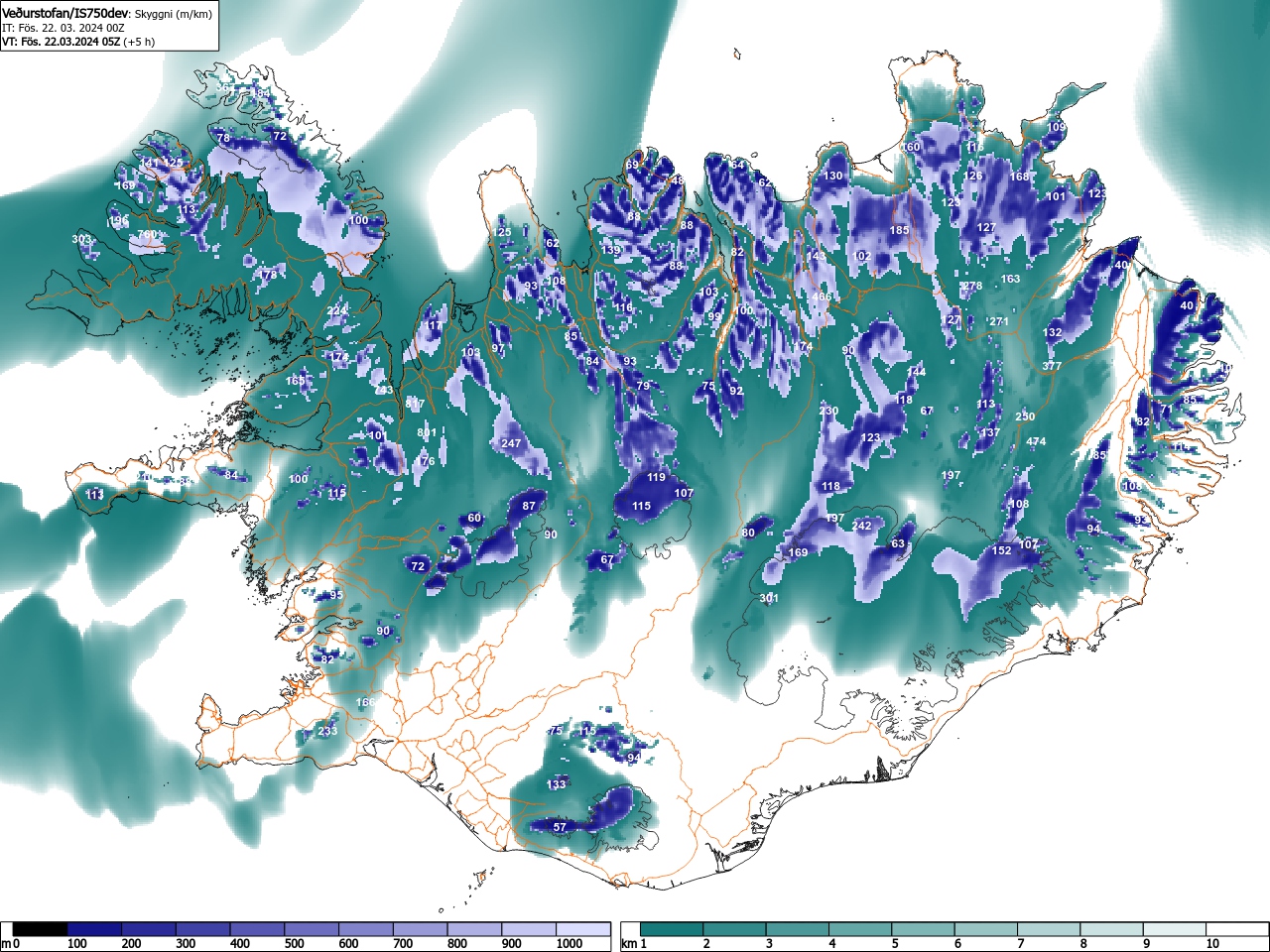Click the 'km' unit label on the right legend
Viewport: 1270px width, 952px height.
point(629,944)
